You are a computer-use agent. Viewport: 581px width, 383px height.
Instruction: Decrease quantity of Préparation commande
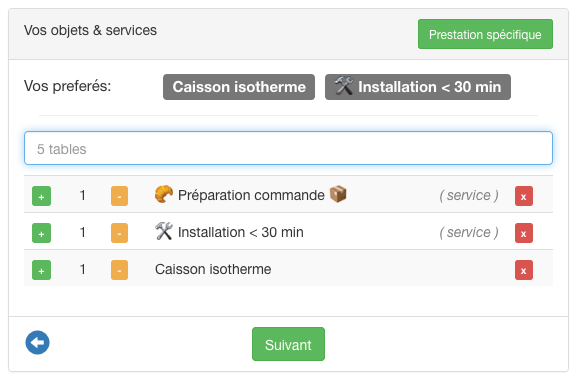(x=119, y=196)
